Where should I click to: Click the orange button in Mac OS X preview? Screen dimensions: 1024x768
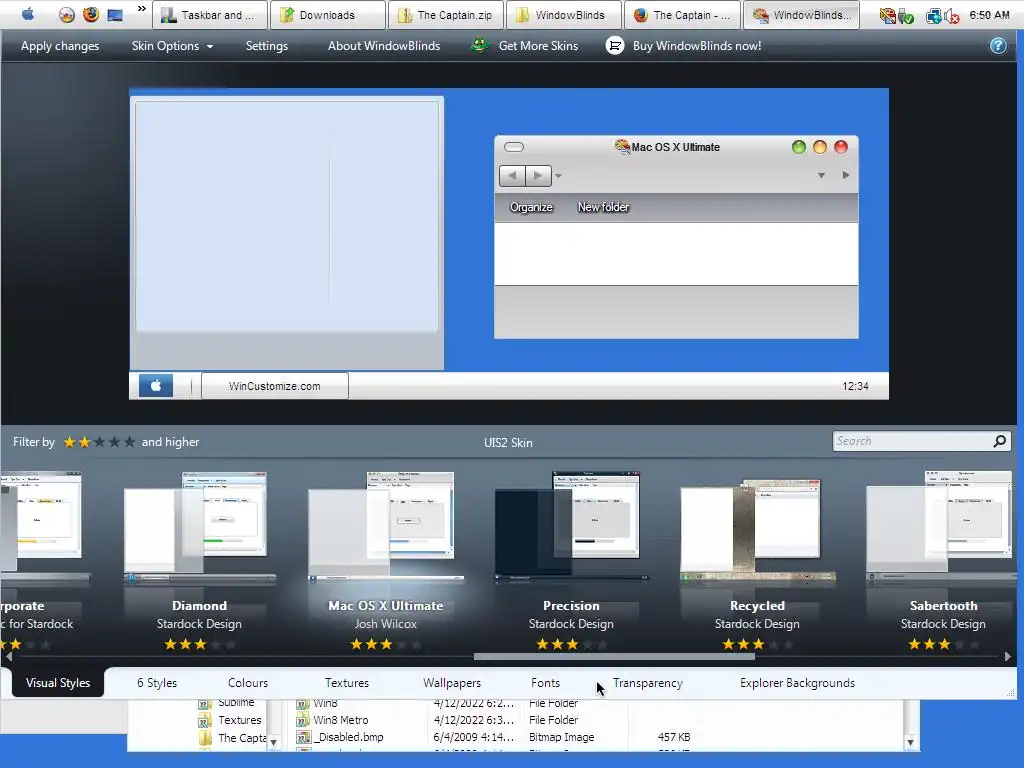pyautogui.click(x=820, y=147)
